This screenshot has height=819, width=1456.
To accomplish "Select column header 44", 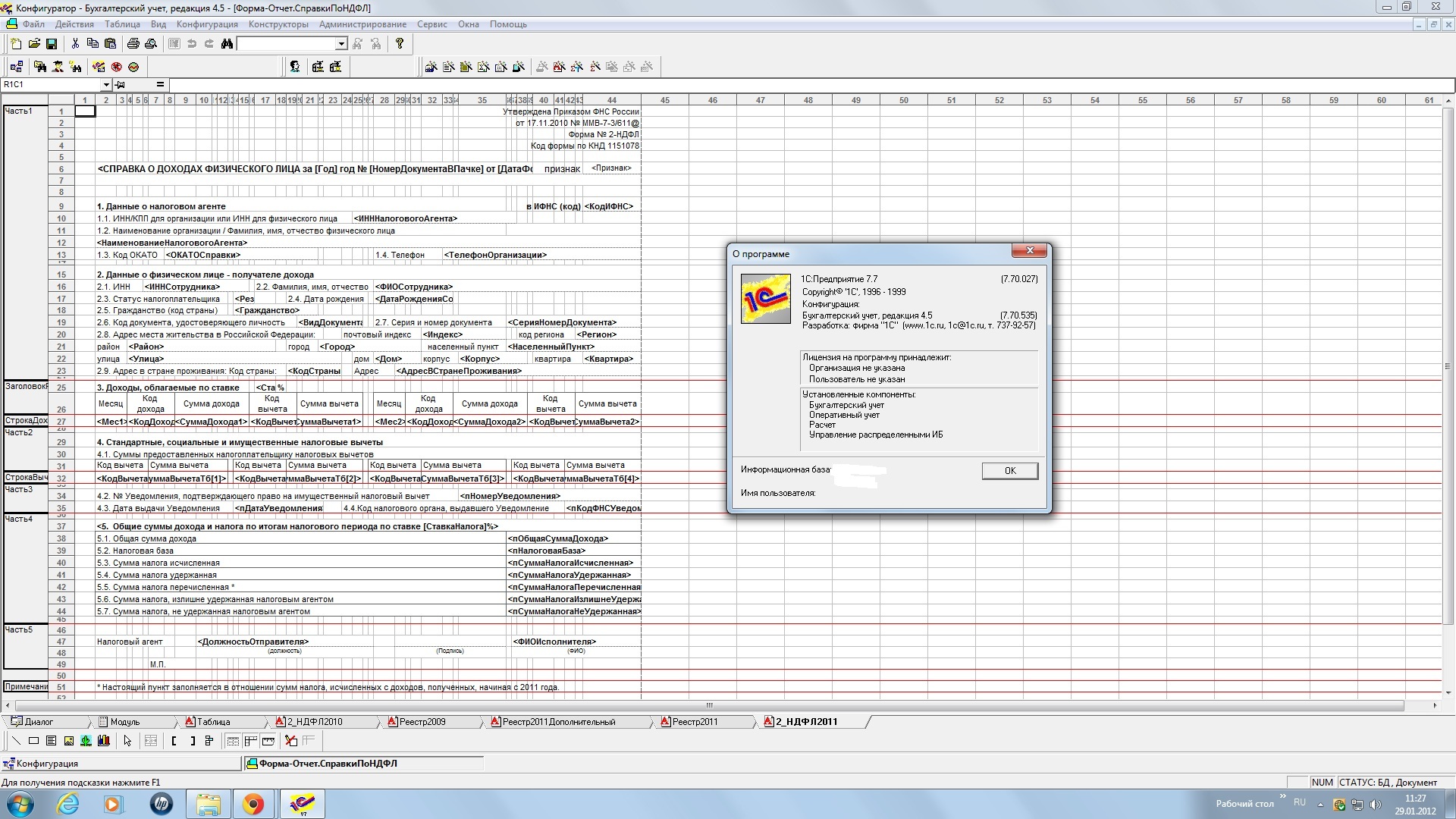I will (x=612, y=100).
